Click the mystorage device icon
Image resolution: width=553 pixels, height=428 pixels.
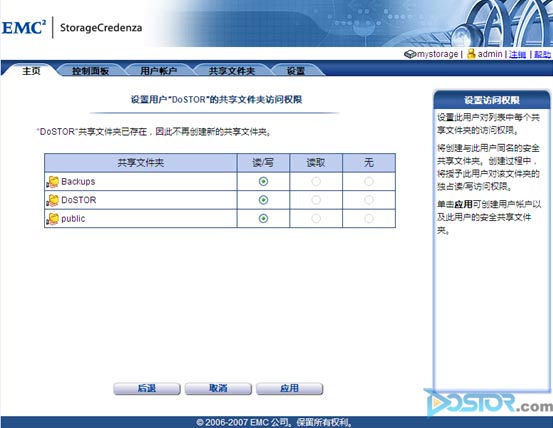click(410, 54)
